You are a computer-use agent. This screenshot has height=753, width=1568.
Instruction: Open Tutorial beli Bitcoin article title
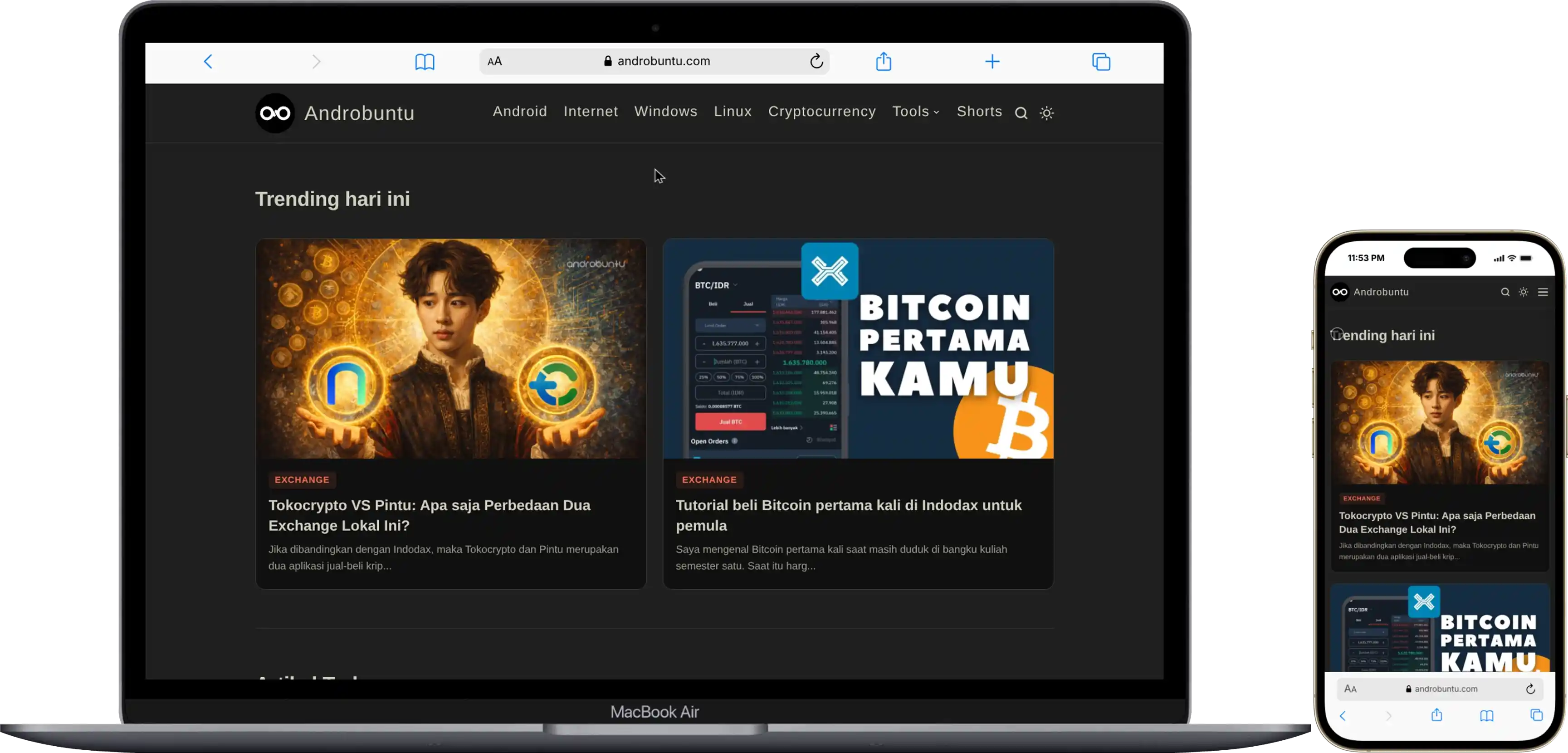pos(849,515)
